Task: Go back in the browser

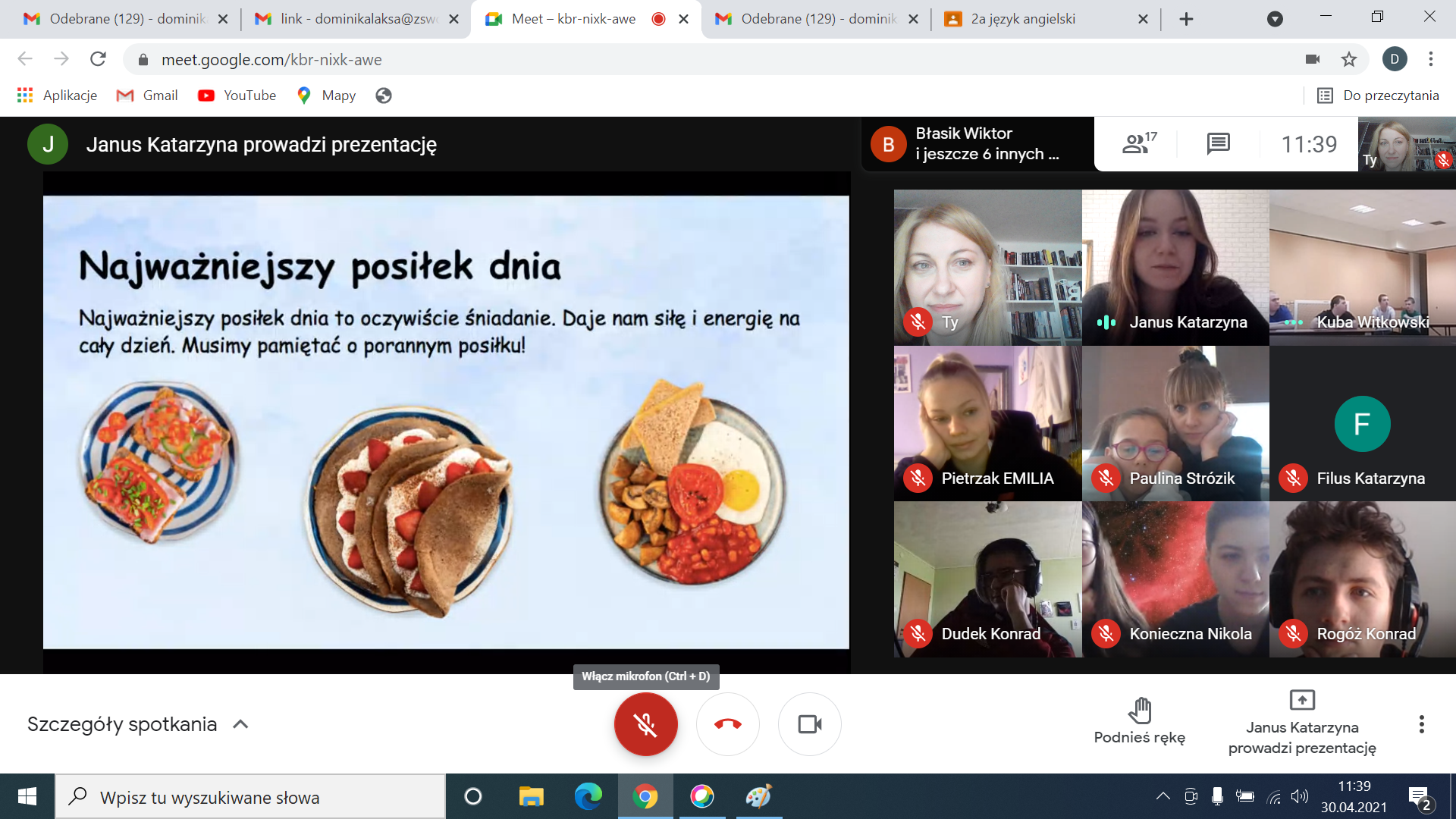Action: coord(25,59)
